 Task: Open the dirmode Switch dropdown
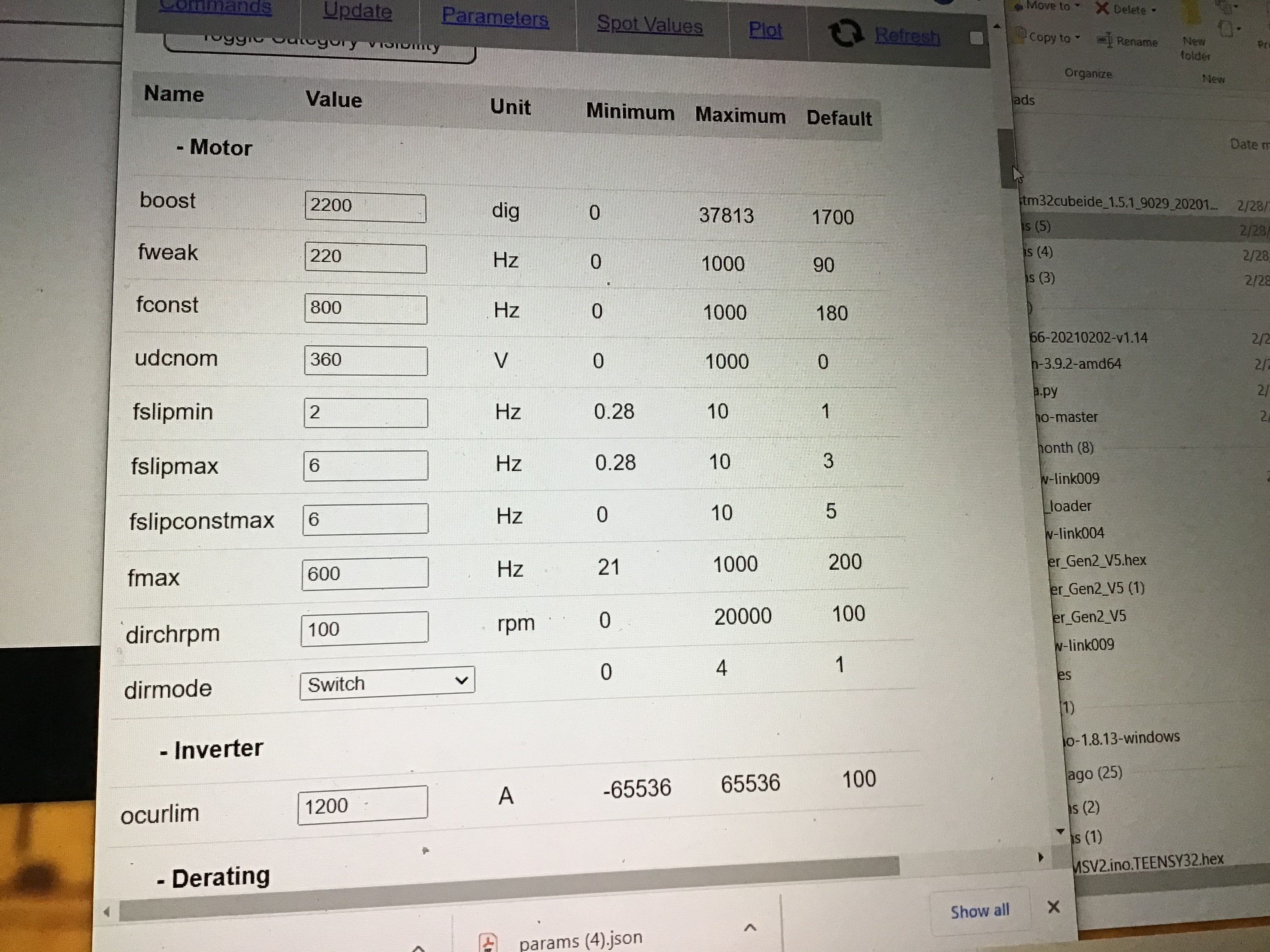tap(387, 683)
